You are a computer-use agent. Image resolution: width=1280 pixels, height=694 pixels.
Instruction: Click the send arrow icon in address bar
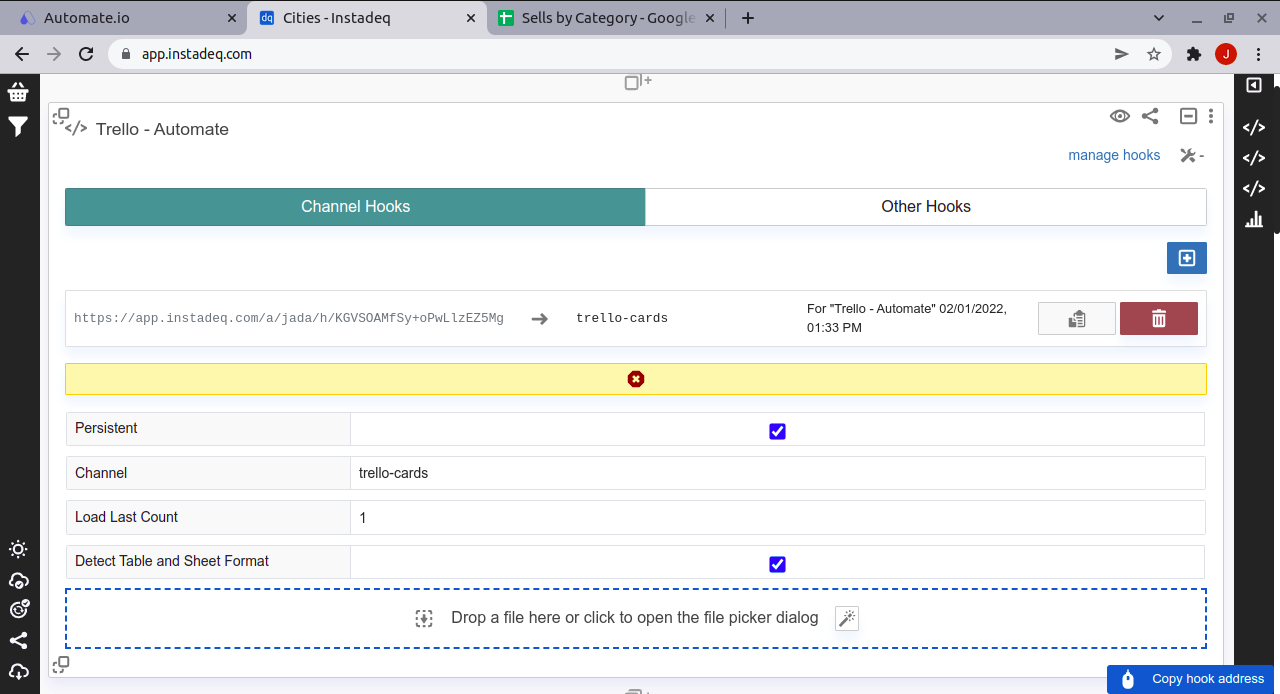point(1122,54)
